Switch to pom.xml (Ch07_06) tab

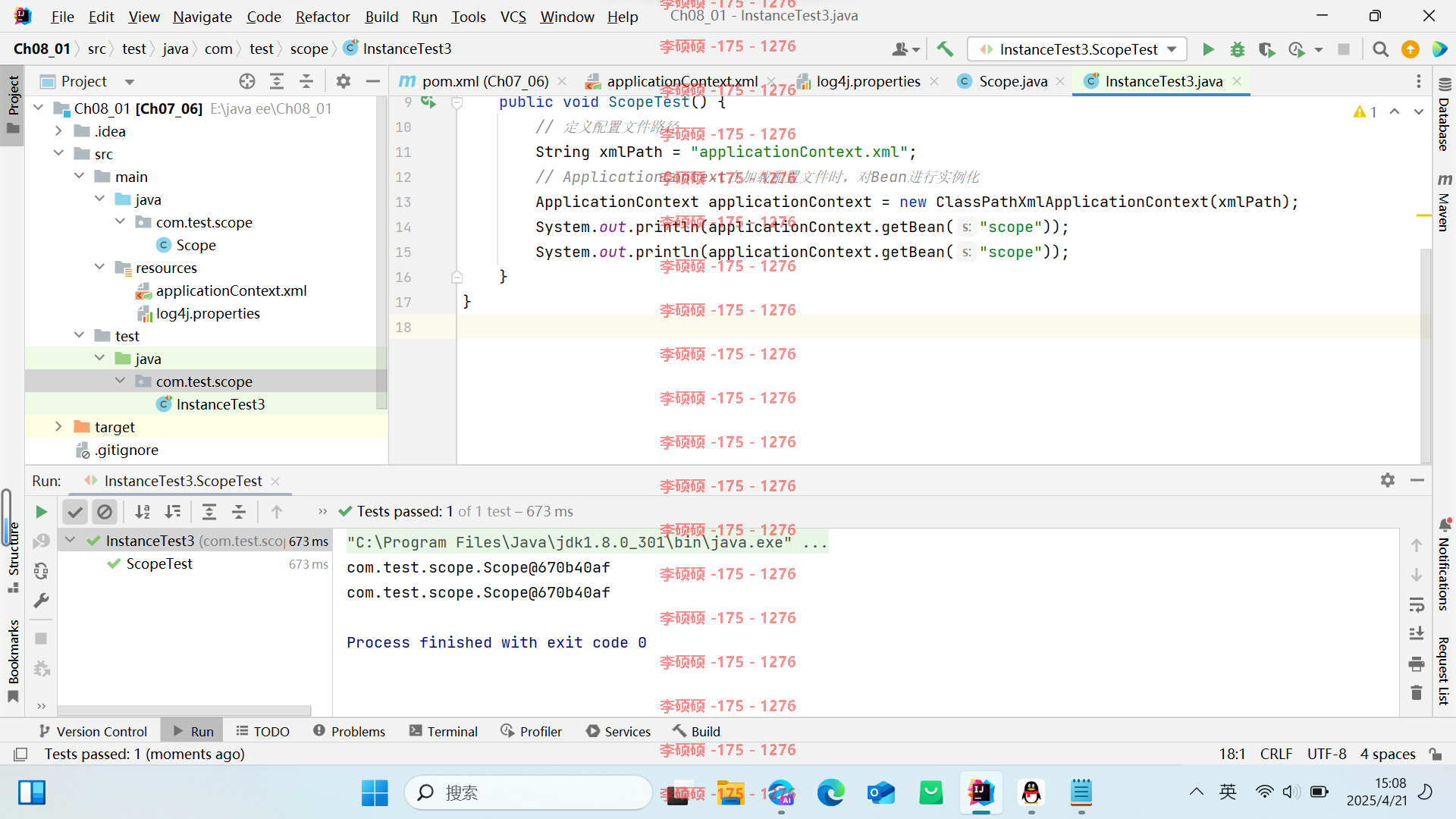coord(485,81)
